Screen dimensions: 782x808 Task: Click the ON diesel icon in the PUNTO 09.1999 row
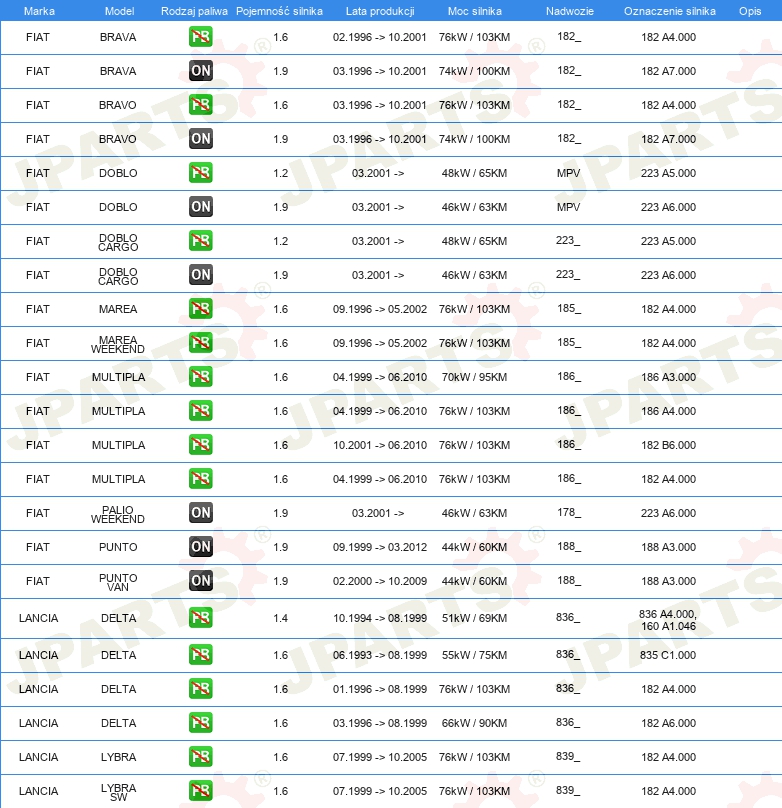pos(200,547)
